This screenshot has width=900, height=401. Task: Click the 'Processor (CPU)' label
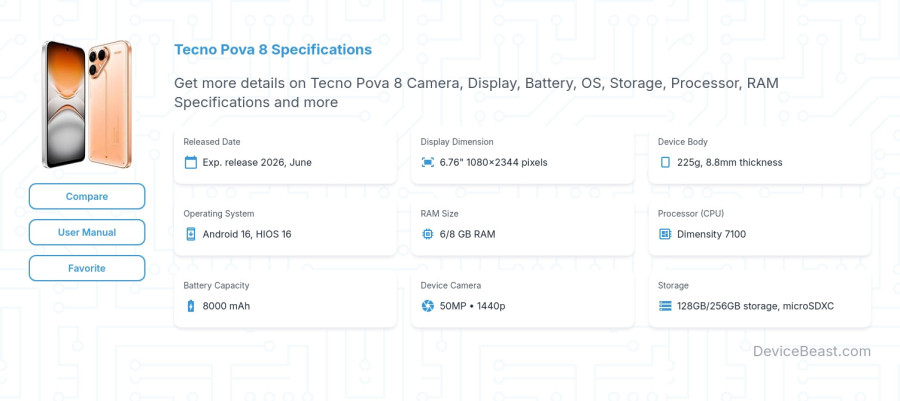point(691,213)
